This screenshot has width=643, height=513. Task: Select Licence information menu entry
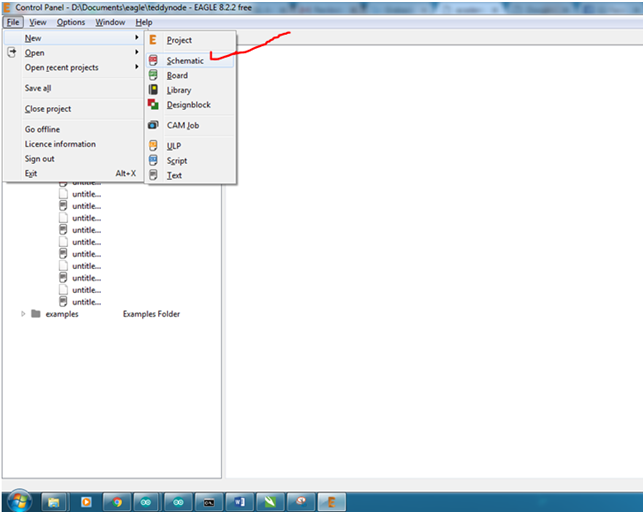pos(74,144)
